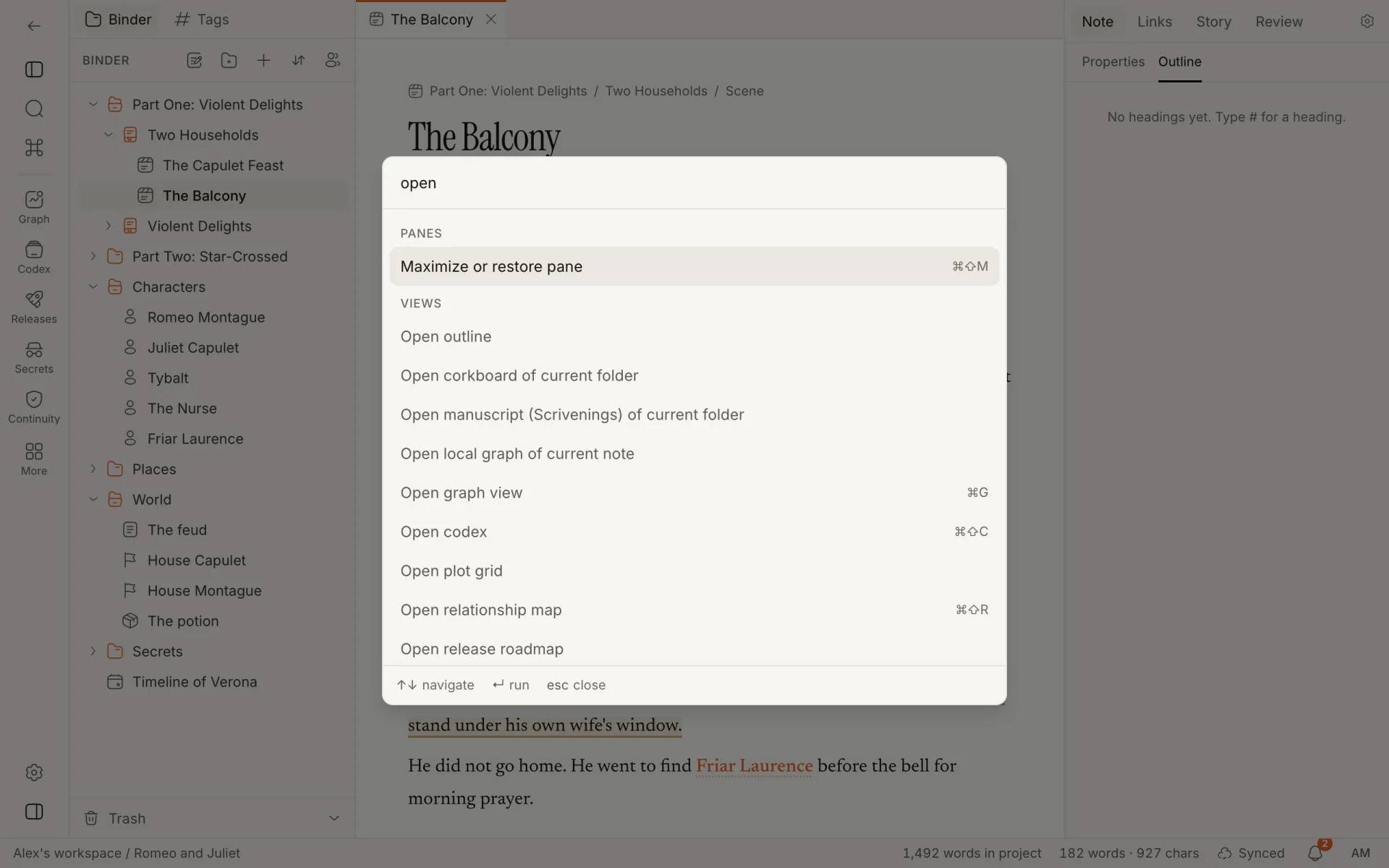1389x868 pixels.
Task: Switch to the Story tab
Action: 1213,22
